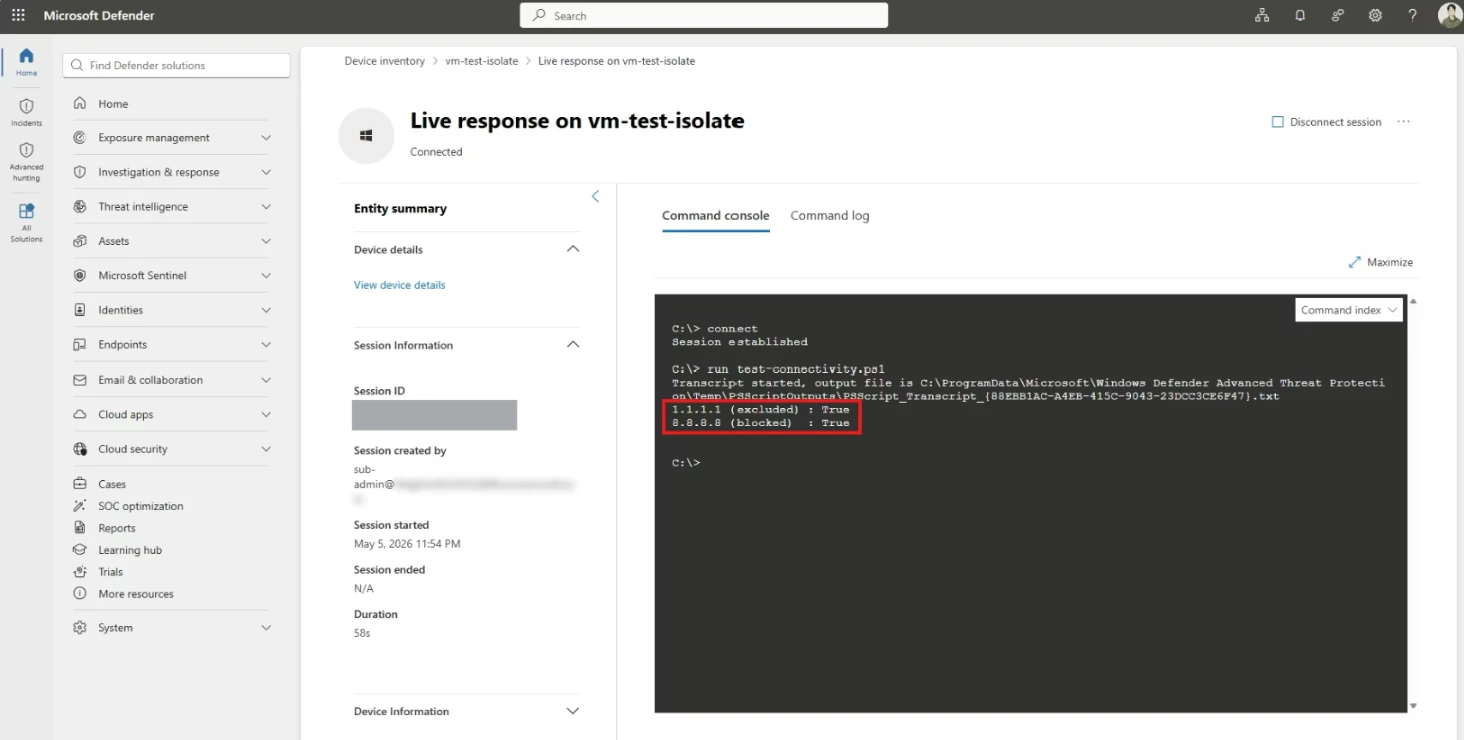
Task: Click the 'Live response on vm-test-isolate' heading
Action: 577,121
